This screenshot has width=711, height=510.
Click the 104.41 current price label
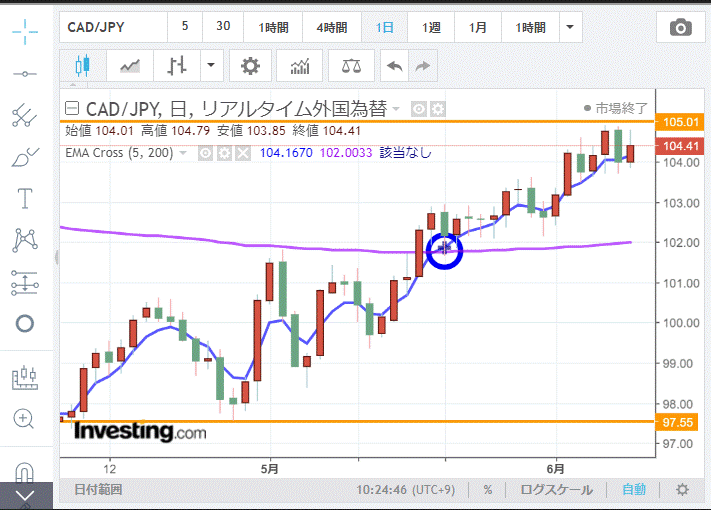(x=680, y=146)
